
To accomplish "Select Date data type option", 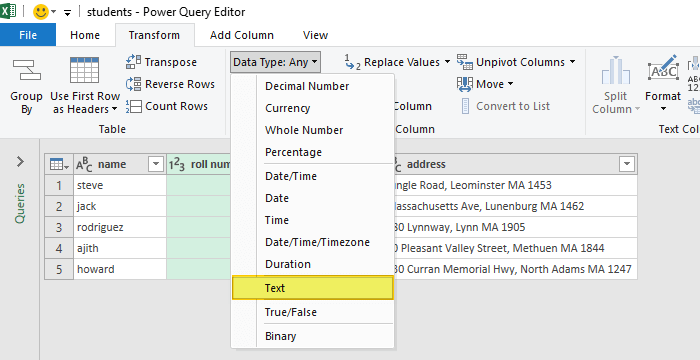I will [312, 198].
